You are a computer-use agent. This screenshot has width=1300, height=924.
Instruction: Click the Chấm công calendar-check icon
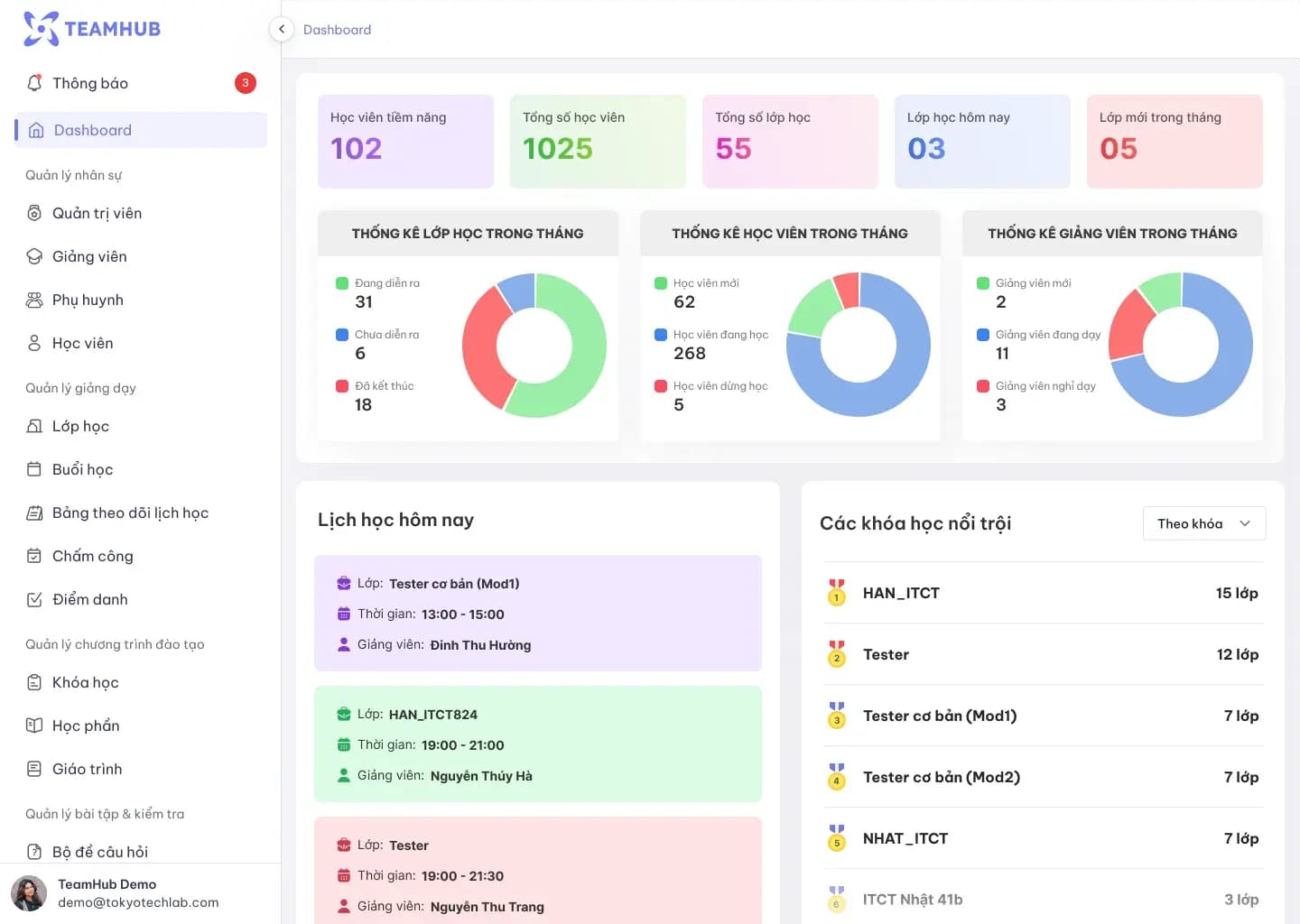[x=34, y=556]
